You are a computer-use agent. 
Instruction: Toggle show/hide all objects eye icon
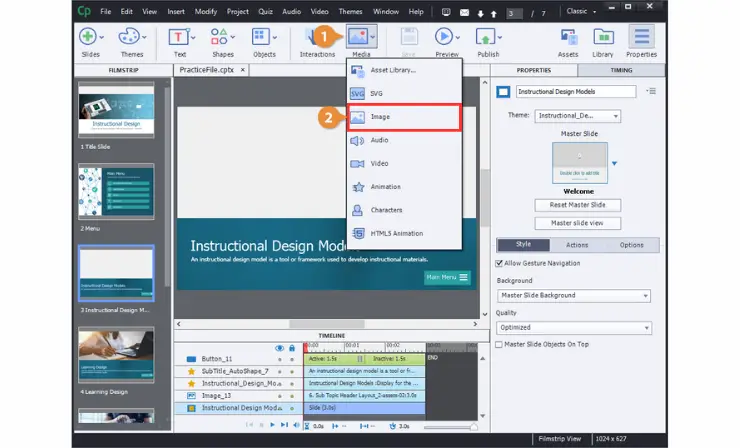(279, 348)
